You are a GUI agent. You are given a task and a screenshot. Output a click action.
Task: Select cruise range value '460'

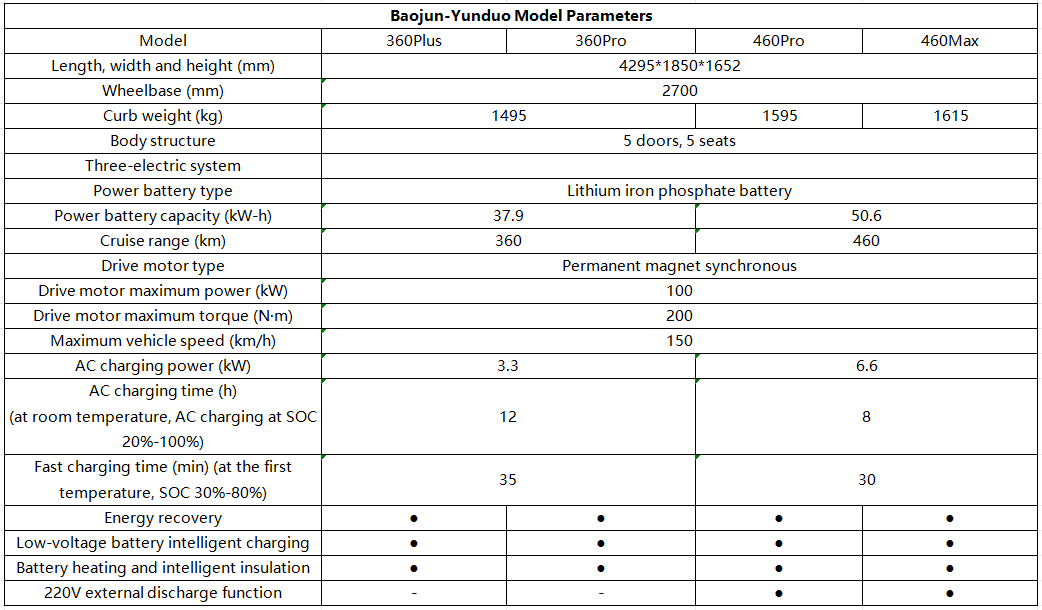[867, 241]
